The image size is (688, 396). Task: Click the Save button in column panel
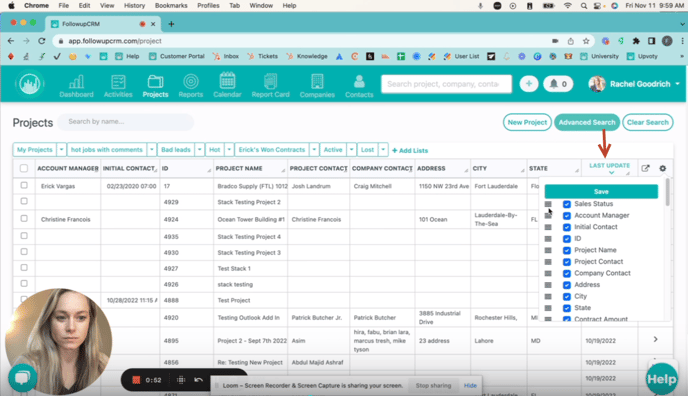click(601, 192)
